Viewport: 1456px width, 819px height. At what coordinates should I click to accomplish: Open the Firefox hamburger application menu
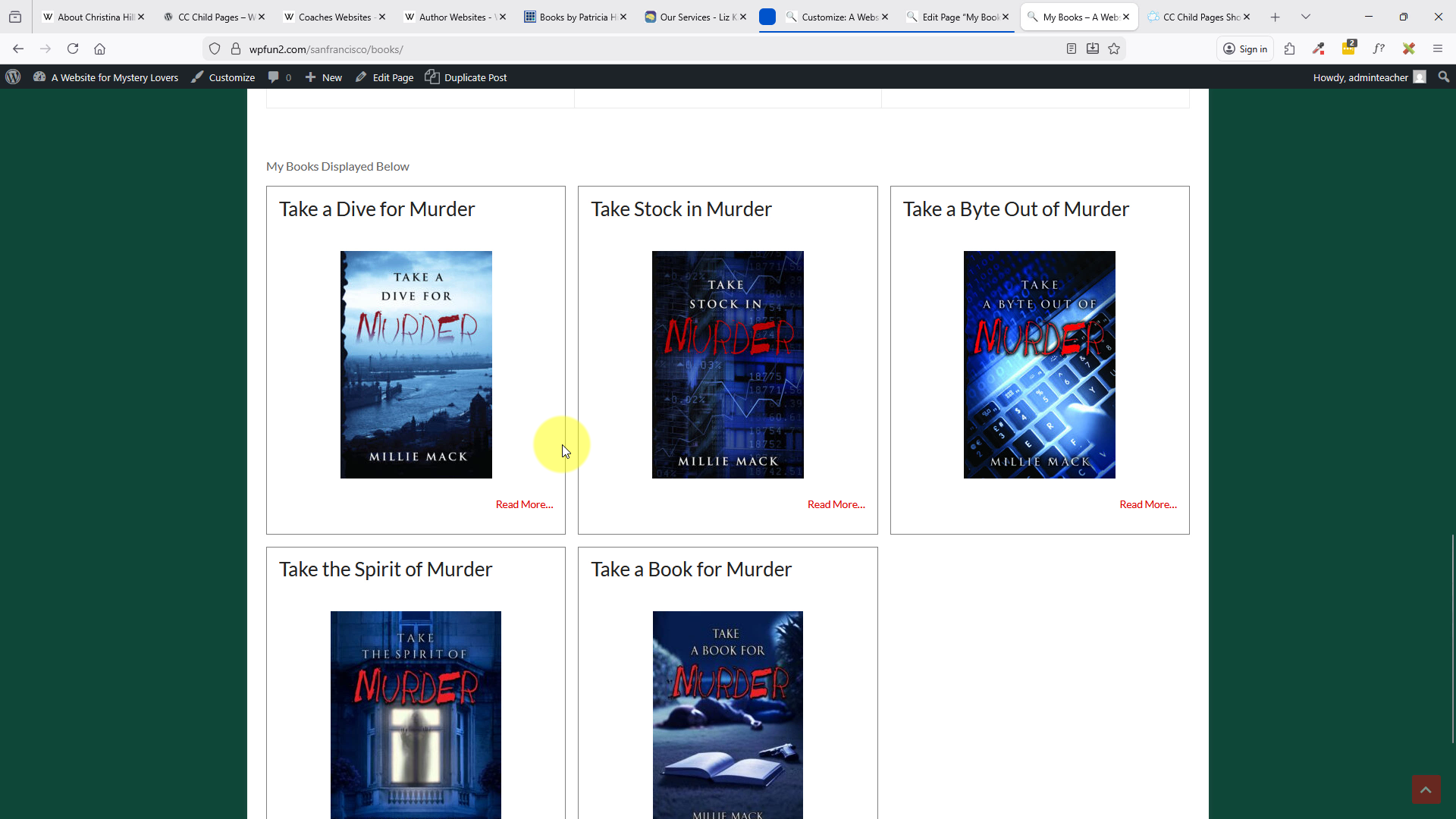pyautogui.click(x=1437, y=49)
